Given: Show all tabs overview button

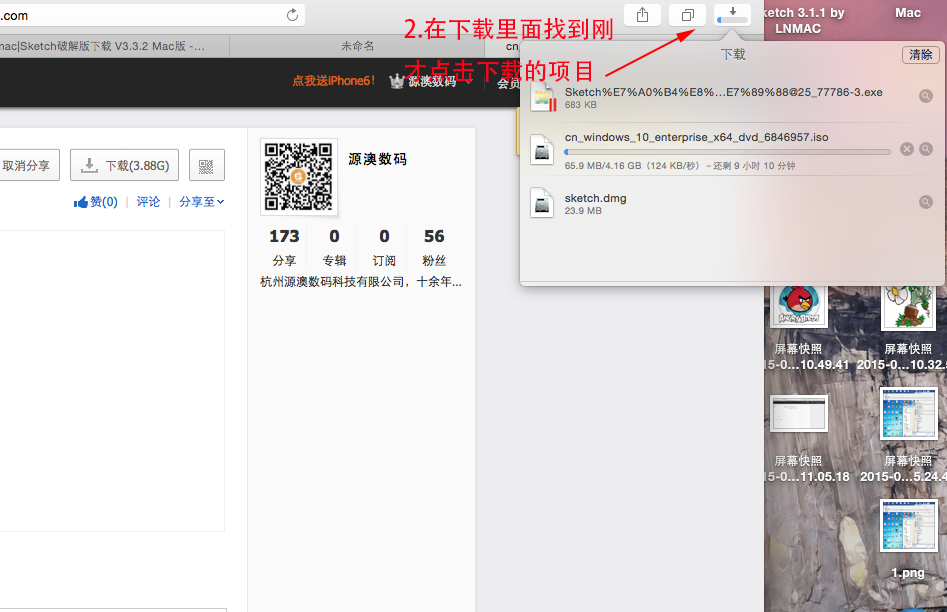Looking at the screenshot, I should 687,15.
